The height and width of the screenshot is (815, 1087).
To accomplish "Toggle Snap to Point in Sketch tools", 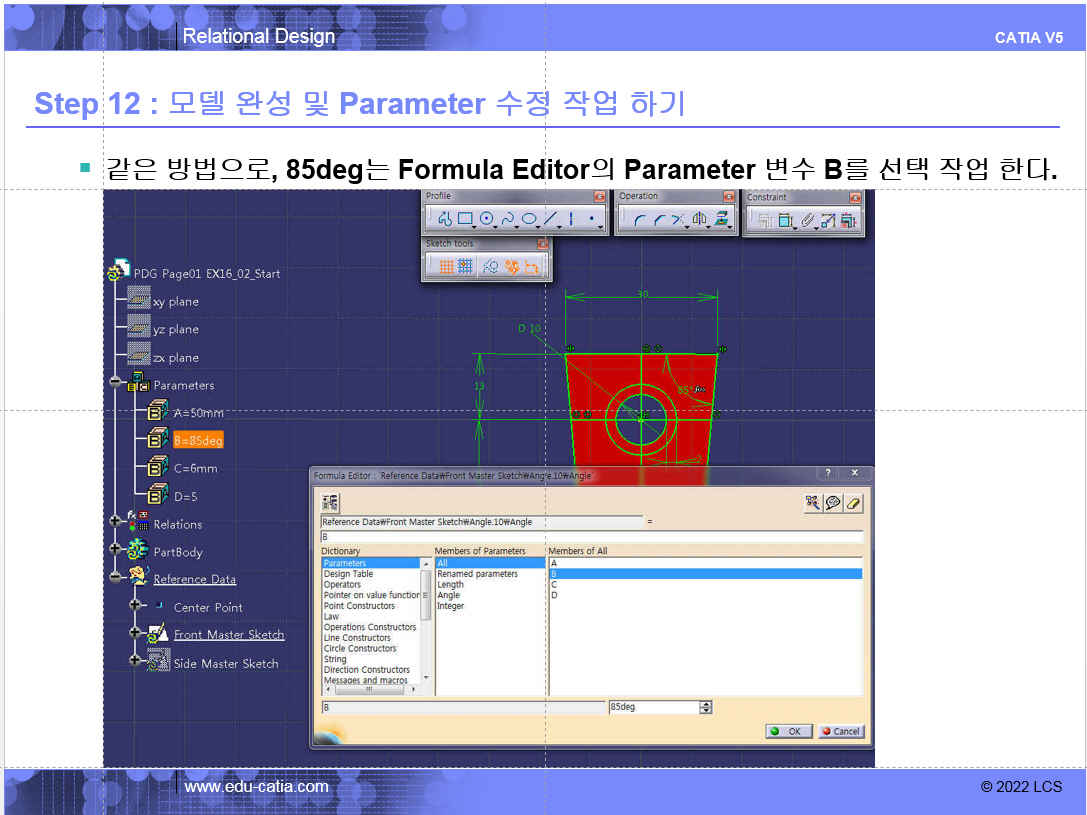I will click(465, 266).
